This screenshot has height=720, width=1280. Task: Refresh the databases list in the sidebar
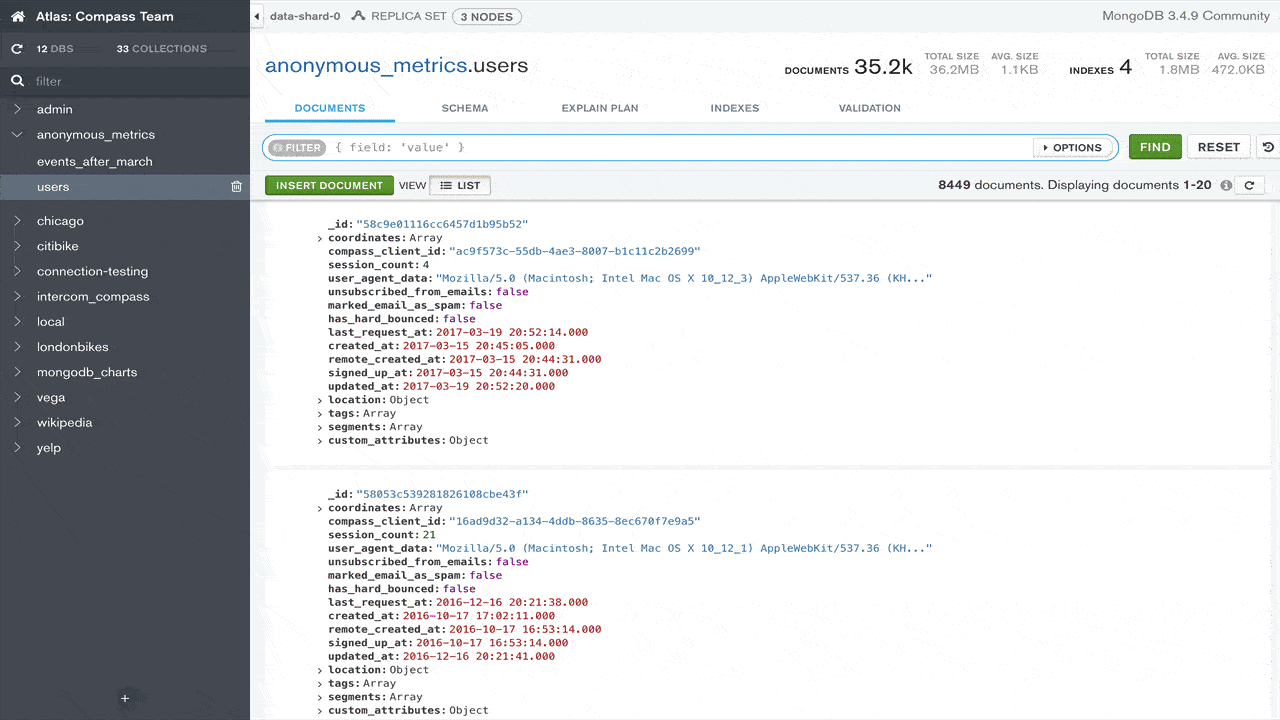(x=17, y=49)
